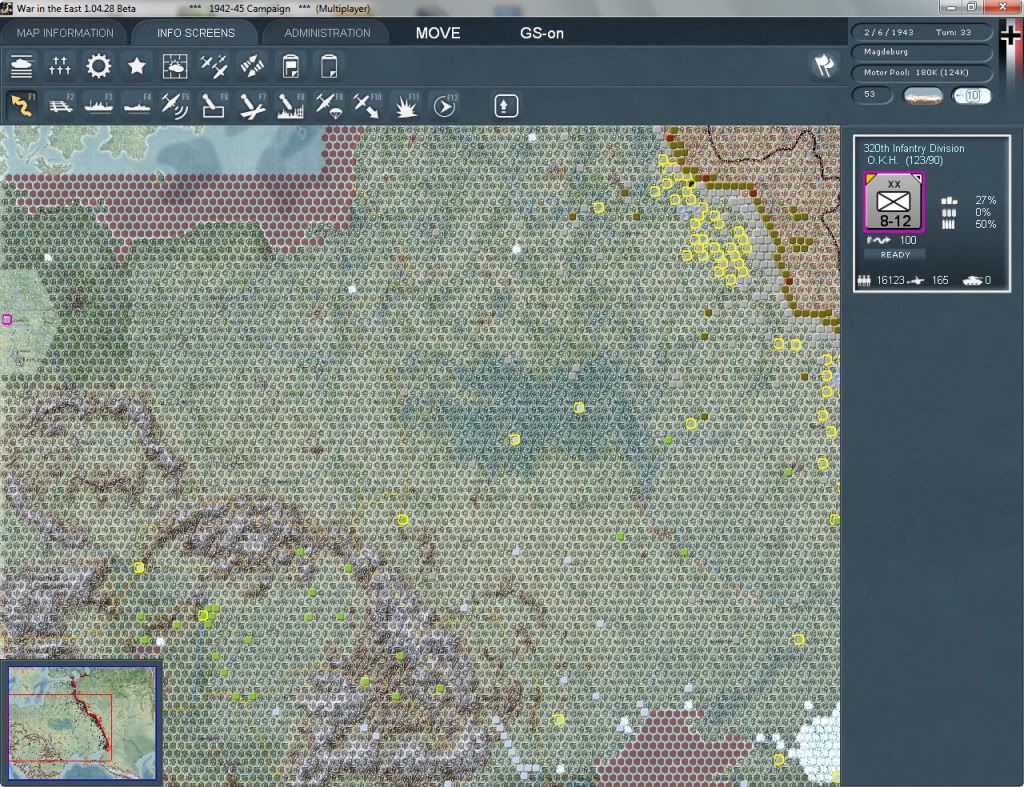1024x787 pixels.
Task: Click the window title bar text
Action: tap(193, 8)
